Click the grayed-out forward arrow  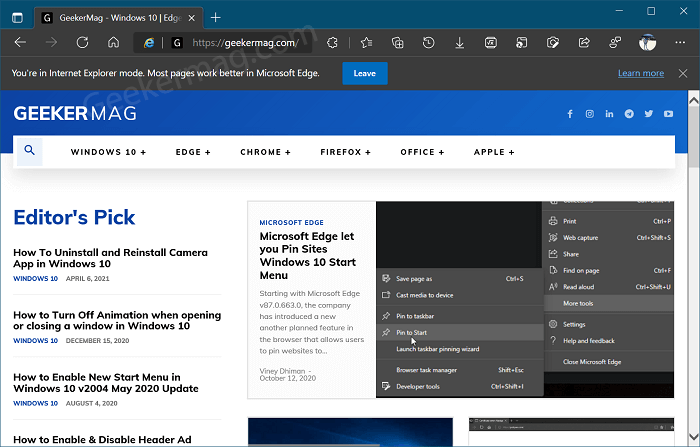tap(51, 42)
